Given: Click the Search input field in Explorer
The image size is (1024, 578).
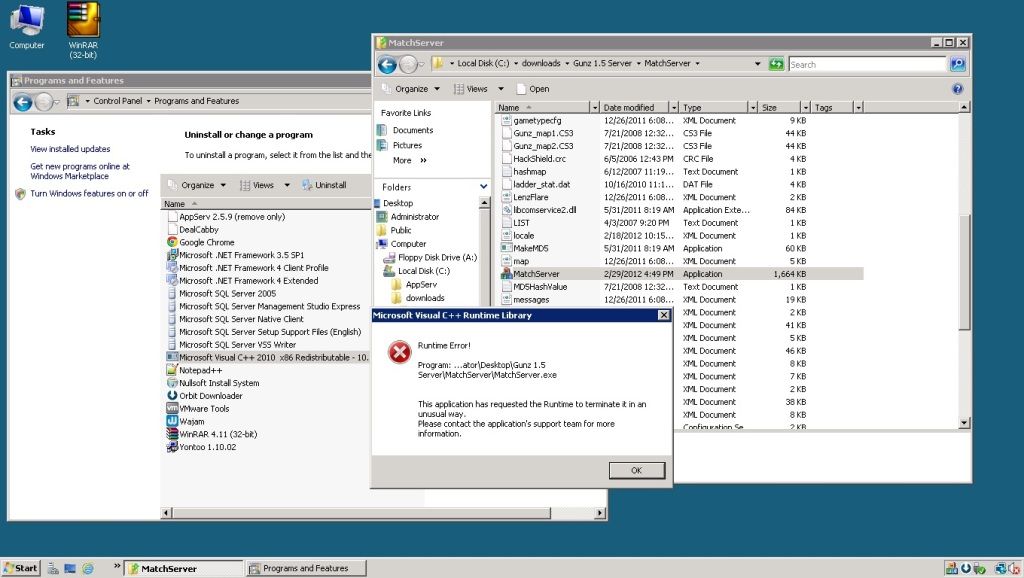Looking at the screenshot, I should 866,64.
